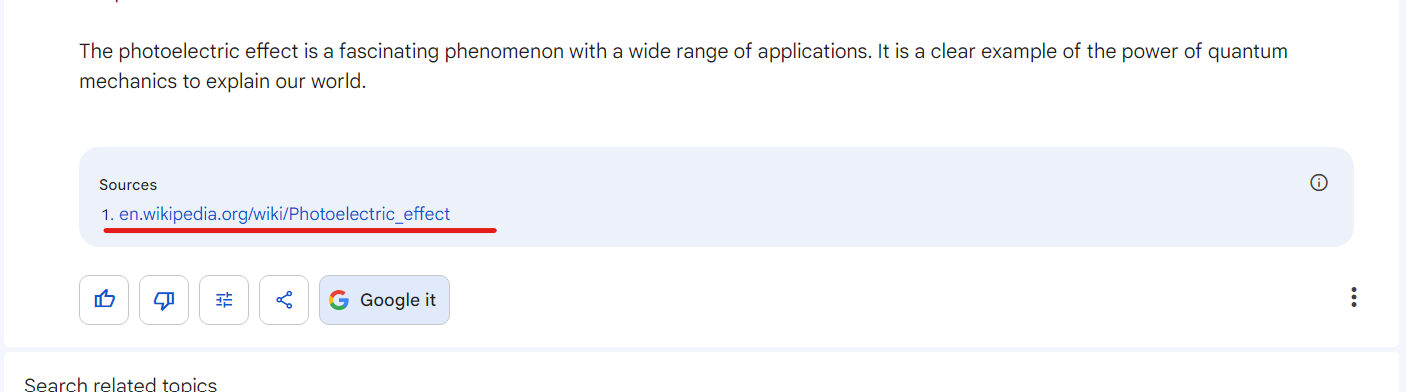The image size is (1406, 392).
Task: Open the en.wikipedia.org Photoelectric_effect link
Action: point(284,214)
